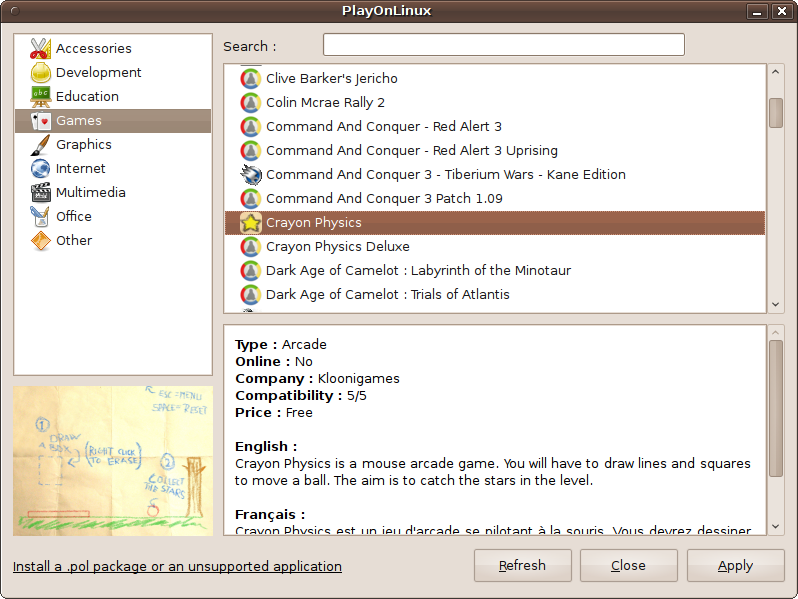The image size is (798, 599).
Task: Click icon beside Trials of Atlantis
Action: click(250, 294)
